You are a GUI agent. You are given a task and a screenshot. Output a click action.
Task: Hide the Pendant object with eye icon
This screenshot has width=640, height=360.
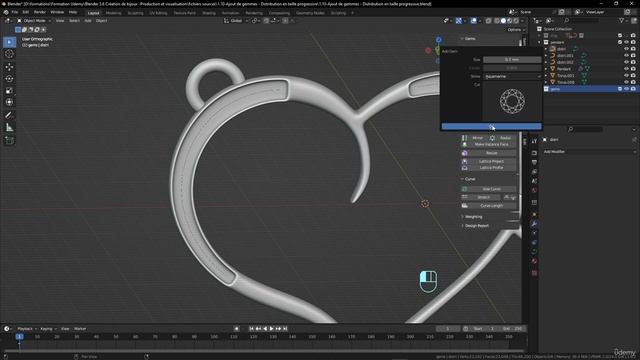(627, 69)
